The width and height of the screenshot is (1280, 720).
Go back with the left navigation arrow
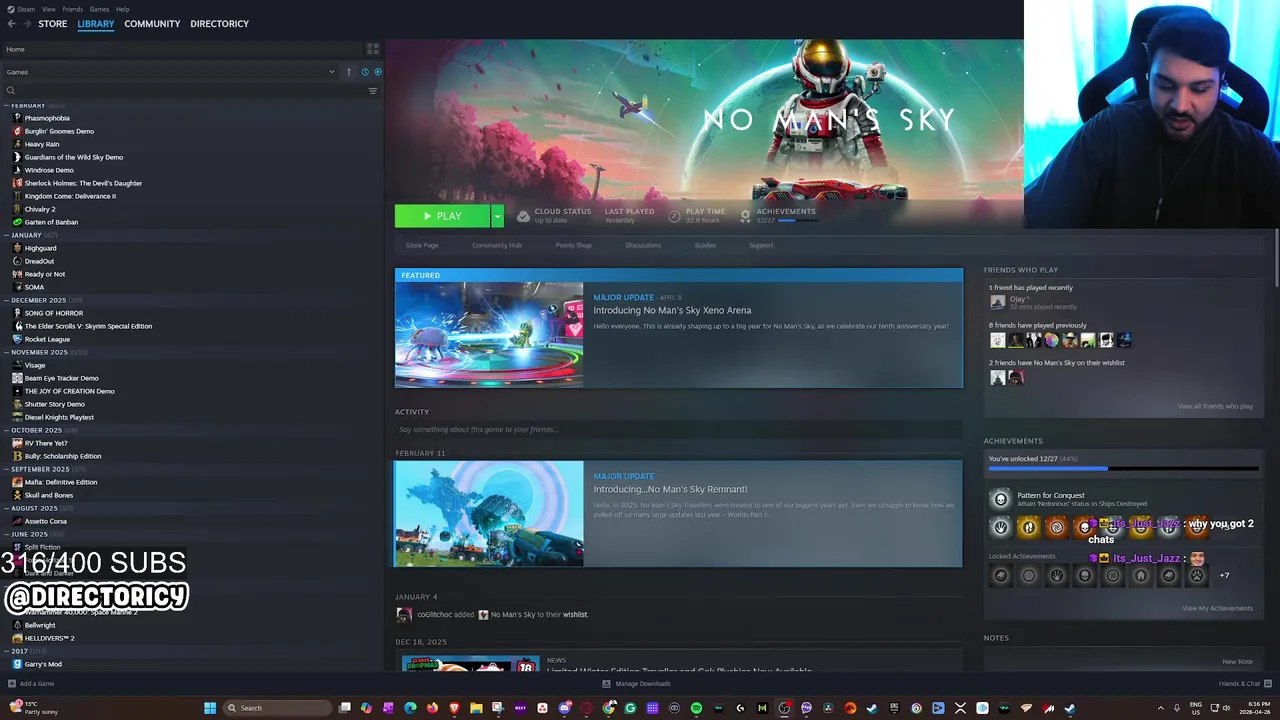coord(12,24)
